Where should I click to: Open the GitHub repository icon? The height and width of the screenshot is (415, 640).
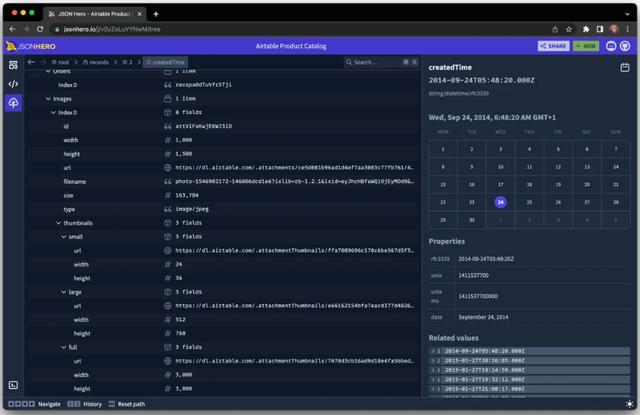625,45
